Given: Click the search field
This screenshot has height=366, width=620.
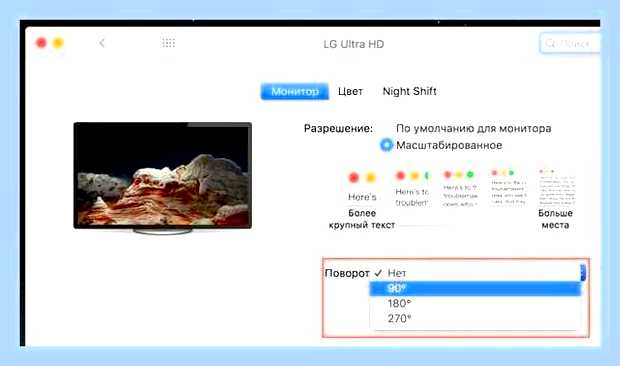Looking at the screenshot, I should (569, 43).
